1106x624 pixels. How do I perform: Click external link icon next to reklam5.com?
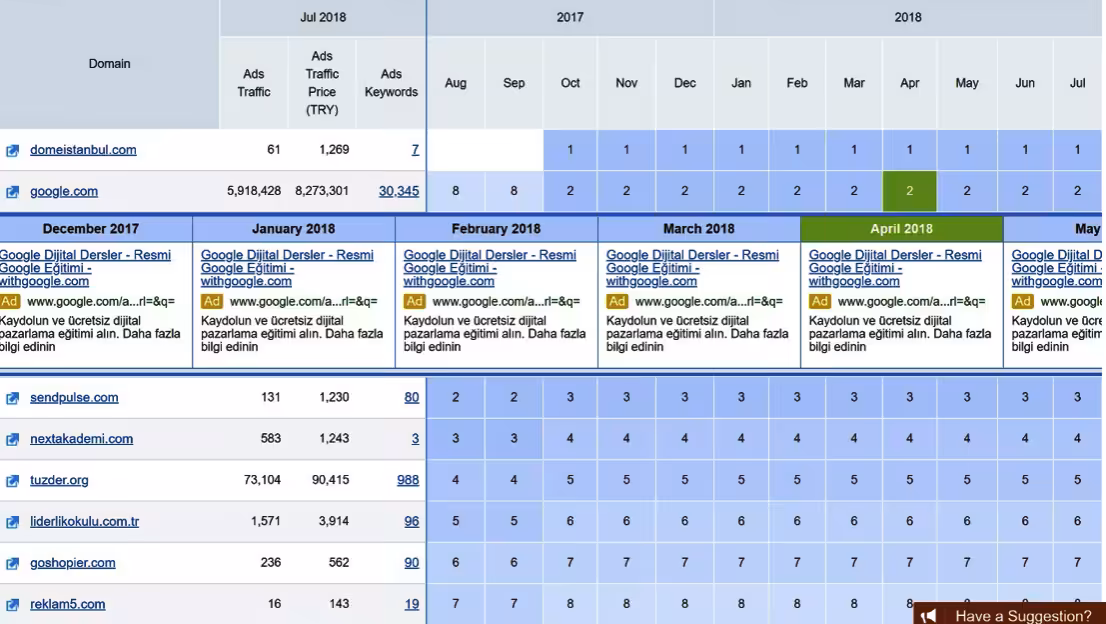tap(13, 605)
